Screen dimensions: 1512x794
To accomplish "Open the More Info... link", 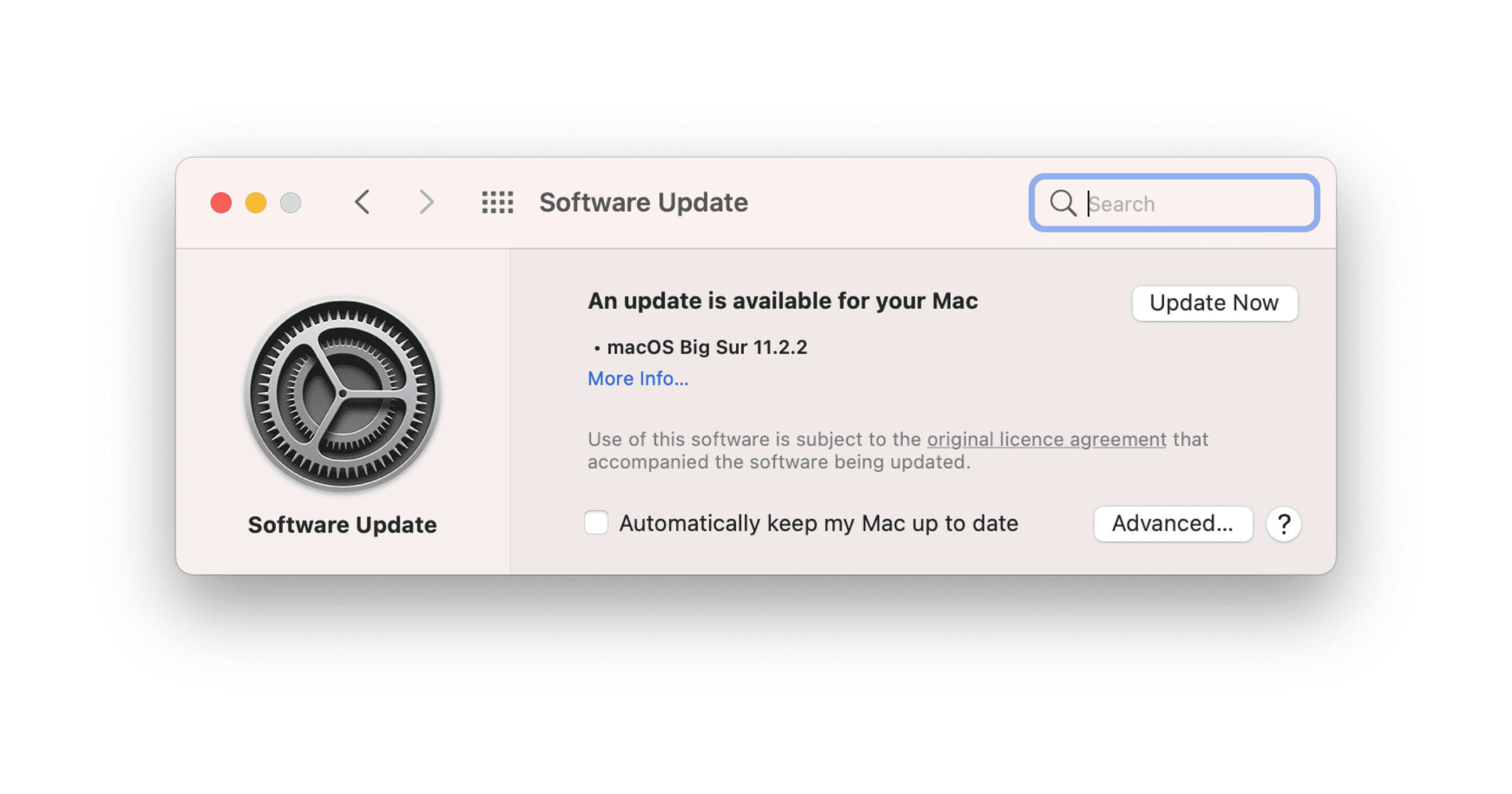I will pos(638,378).
